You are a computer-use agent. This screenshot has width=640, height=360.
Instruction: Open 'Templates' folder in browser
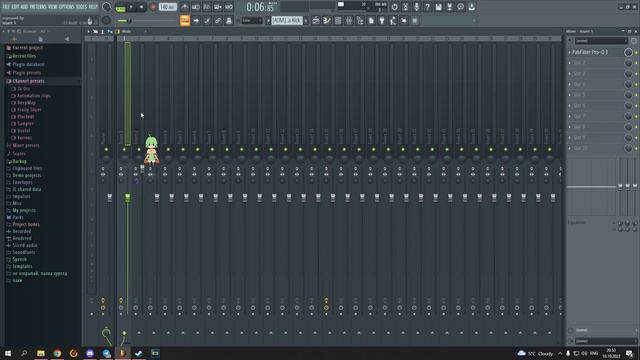point(22,267)
